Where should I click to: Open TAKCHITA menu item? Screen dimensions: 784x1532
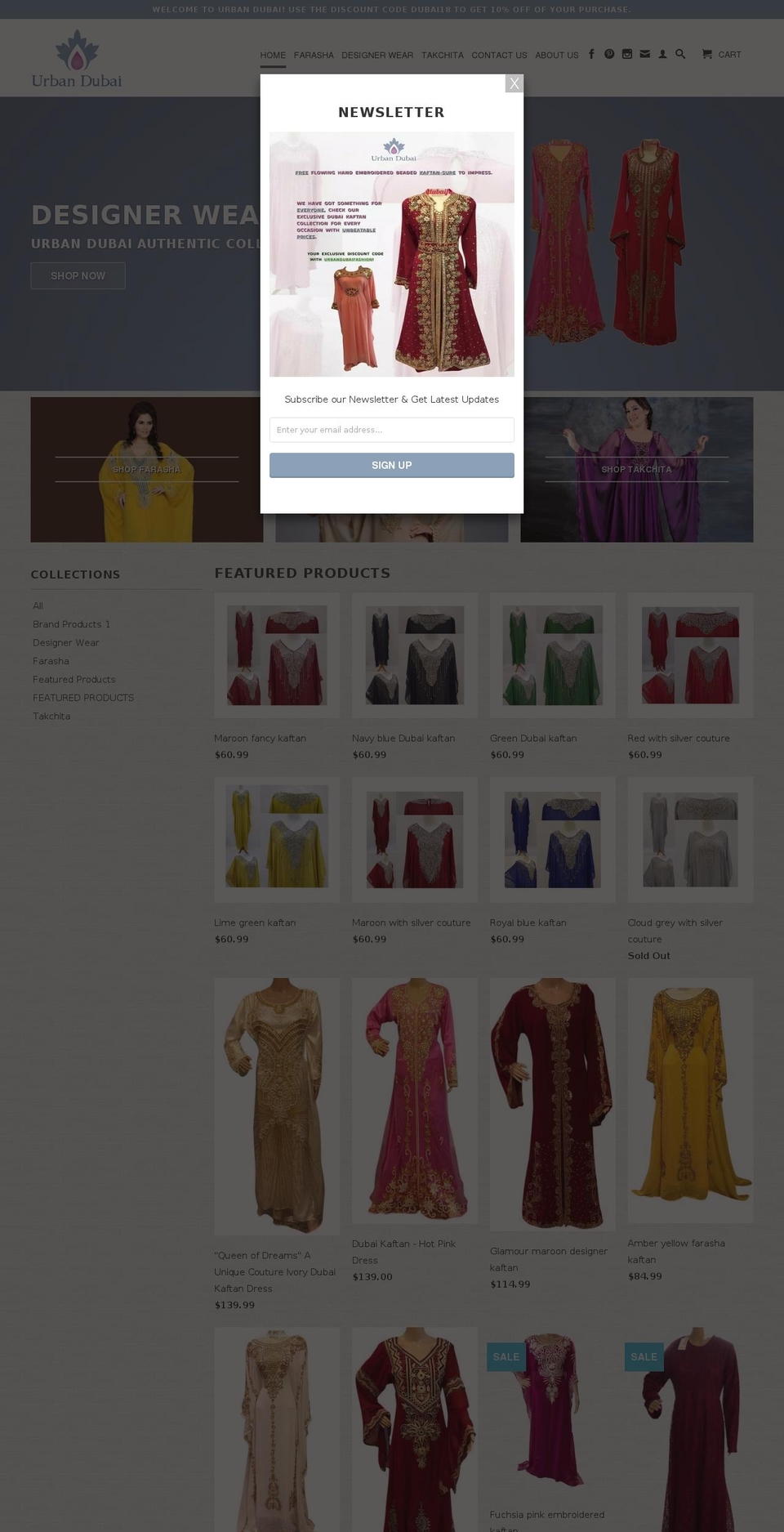coord(443,55)
